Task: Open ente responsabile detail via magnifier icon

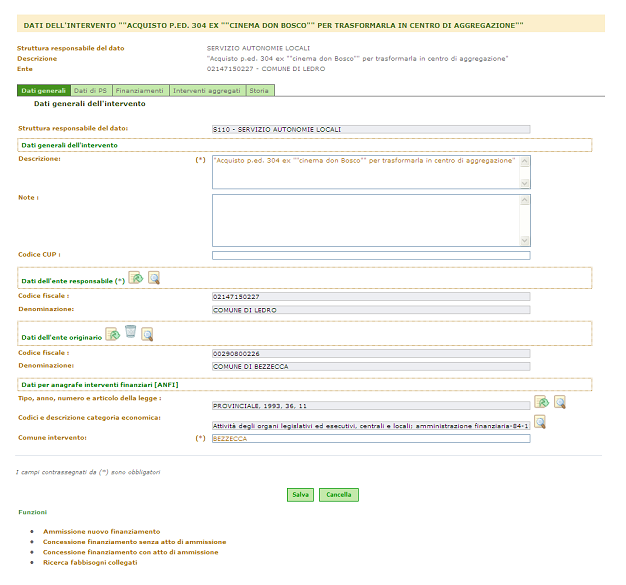Action: 154,278
